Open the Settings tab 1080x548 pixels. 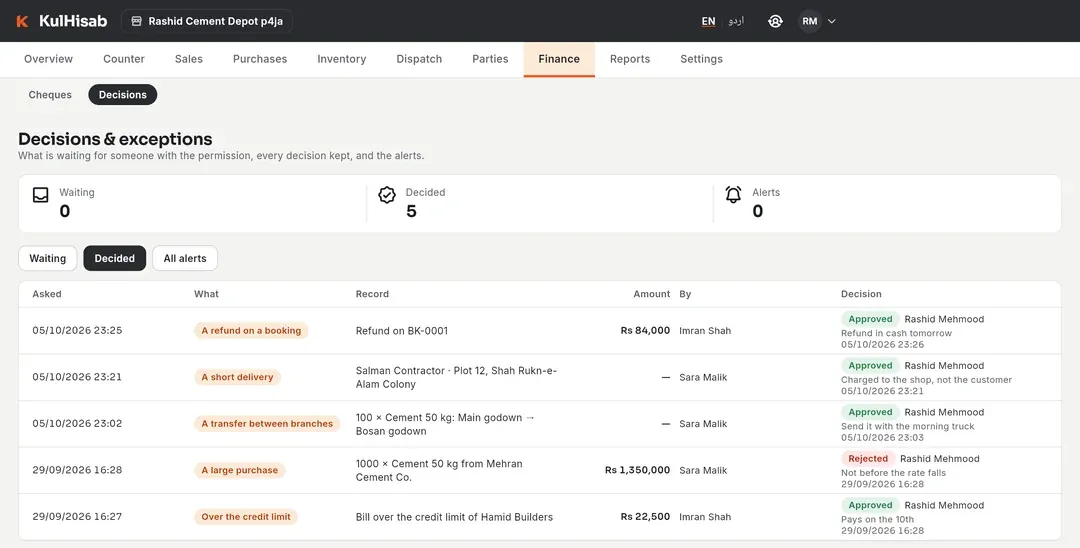point(701,59)
